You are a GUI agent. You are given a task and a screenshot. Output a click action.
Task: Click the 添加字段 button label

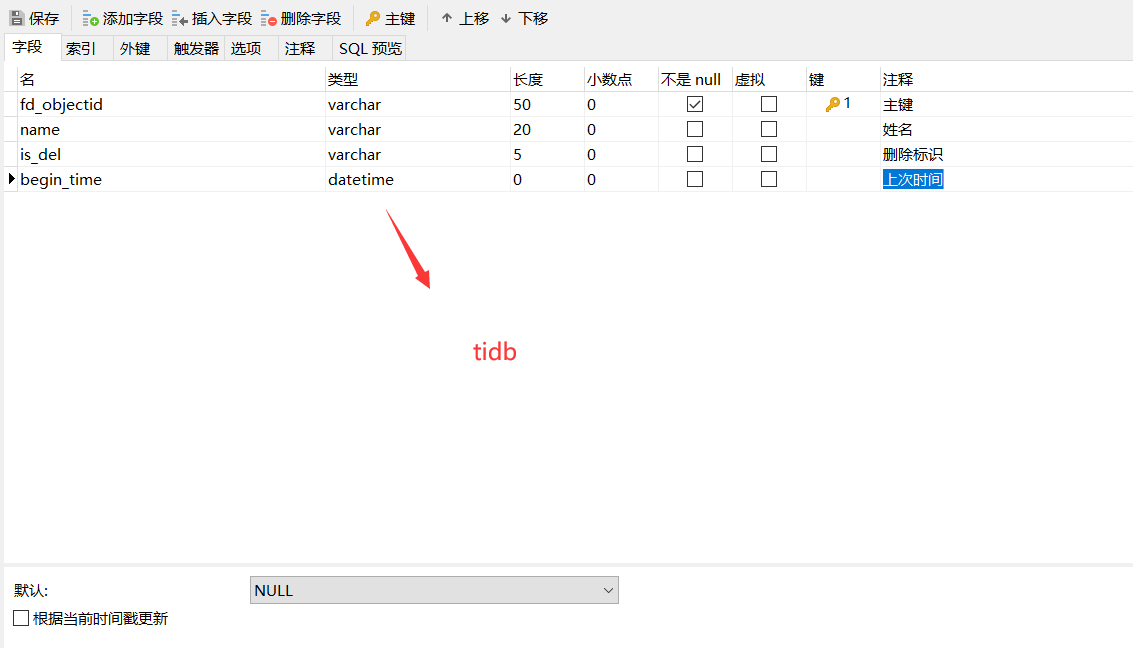[x=133, y=19]
